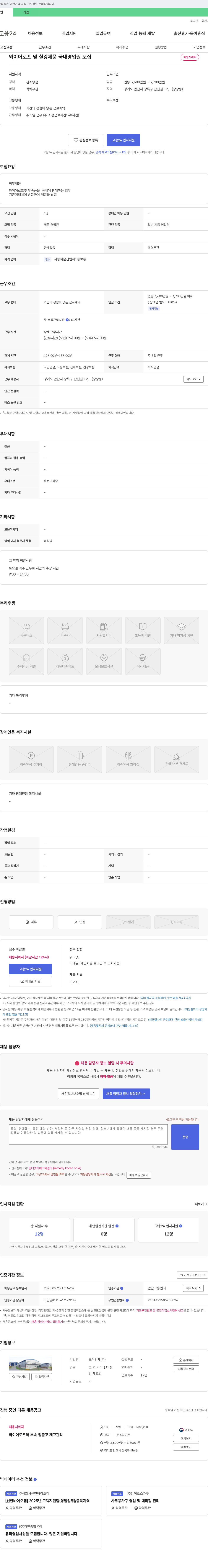Expand 더보기 beside 입사지원 현황

[200, 1204]
